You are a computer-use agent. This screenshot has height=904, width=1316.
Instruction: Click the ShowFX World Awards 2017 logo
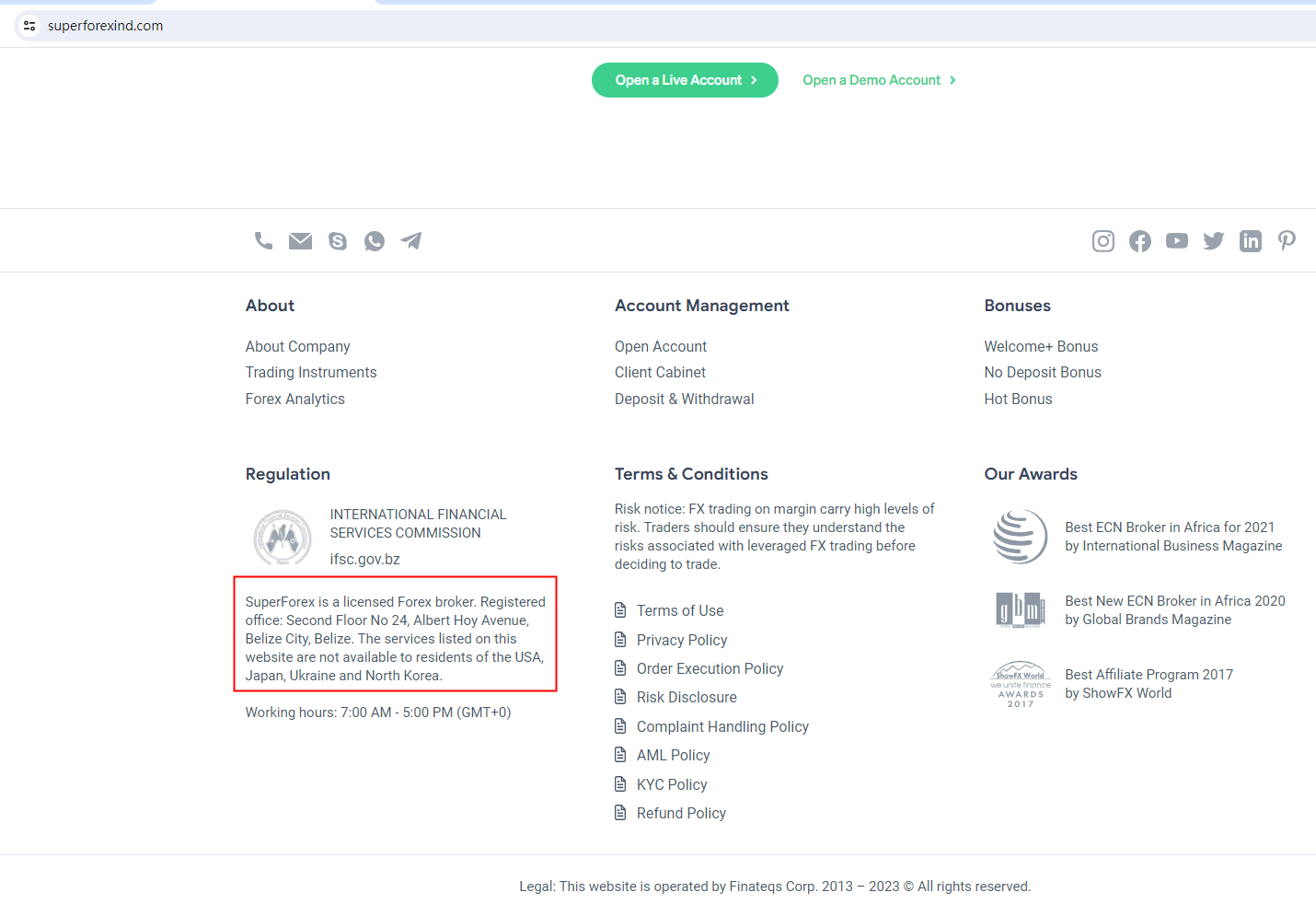(x=1021, y=684)
